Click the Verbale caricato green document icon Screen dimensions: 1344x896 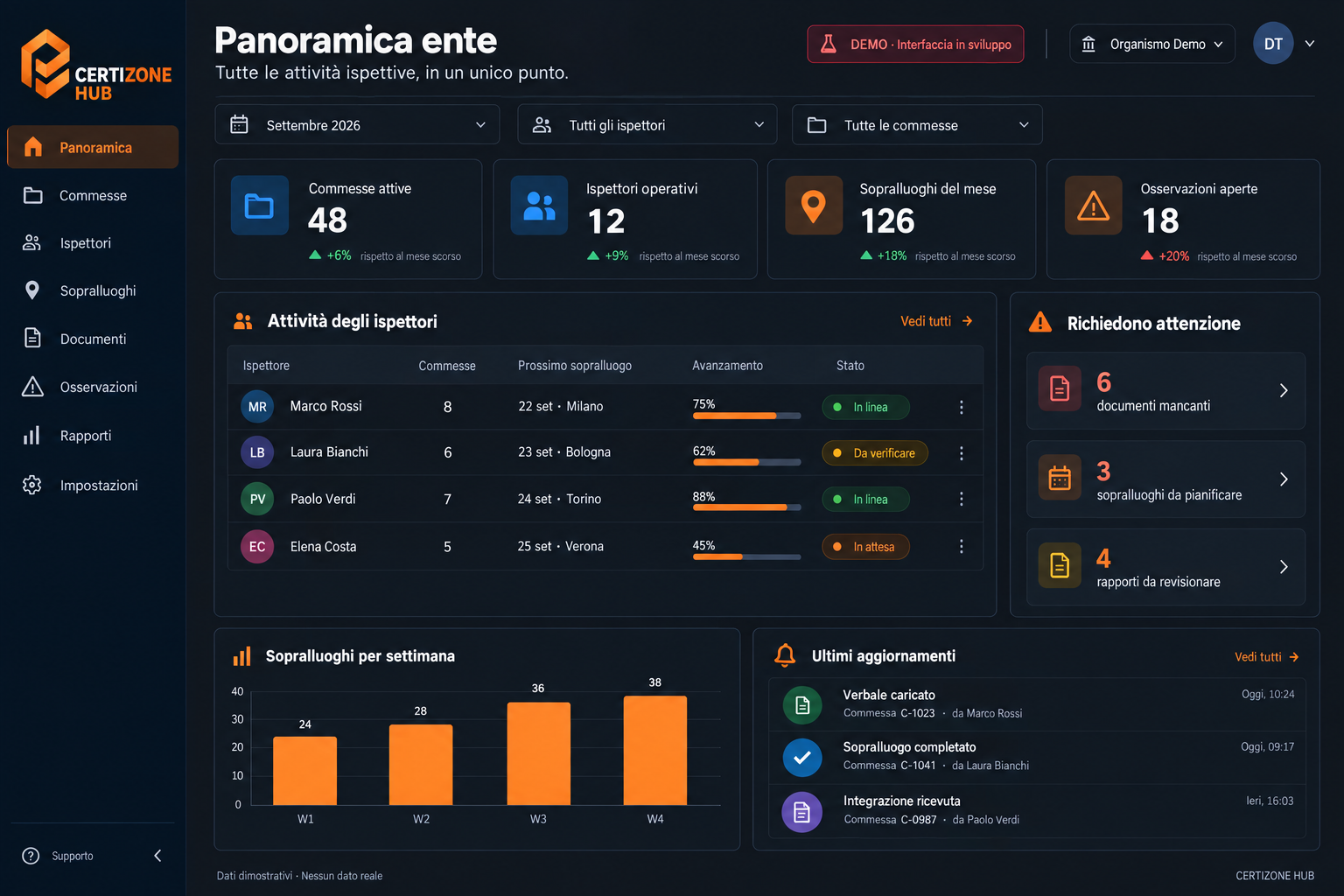(x=802, y=705)
